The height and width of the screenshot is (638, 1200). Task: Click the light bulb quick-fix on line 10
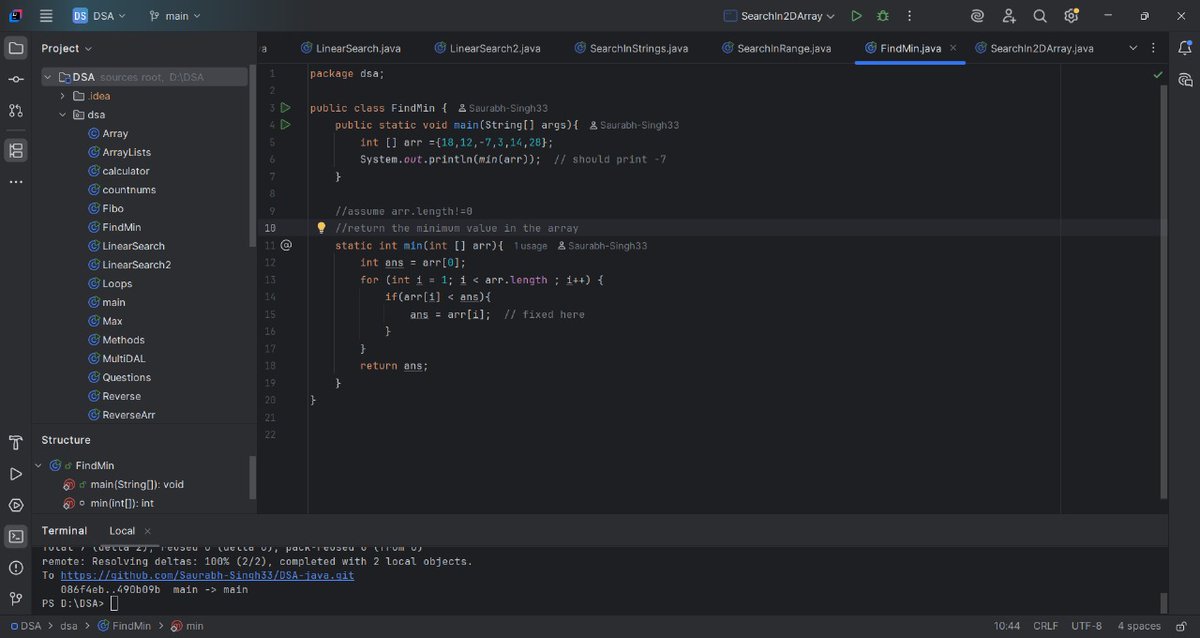(322, 228)
